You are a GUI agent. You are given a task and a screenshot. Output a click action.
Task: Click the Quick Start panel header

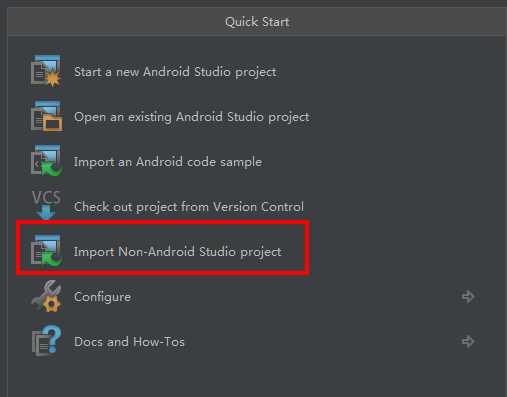(x=257, y=22)
